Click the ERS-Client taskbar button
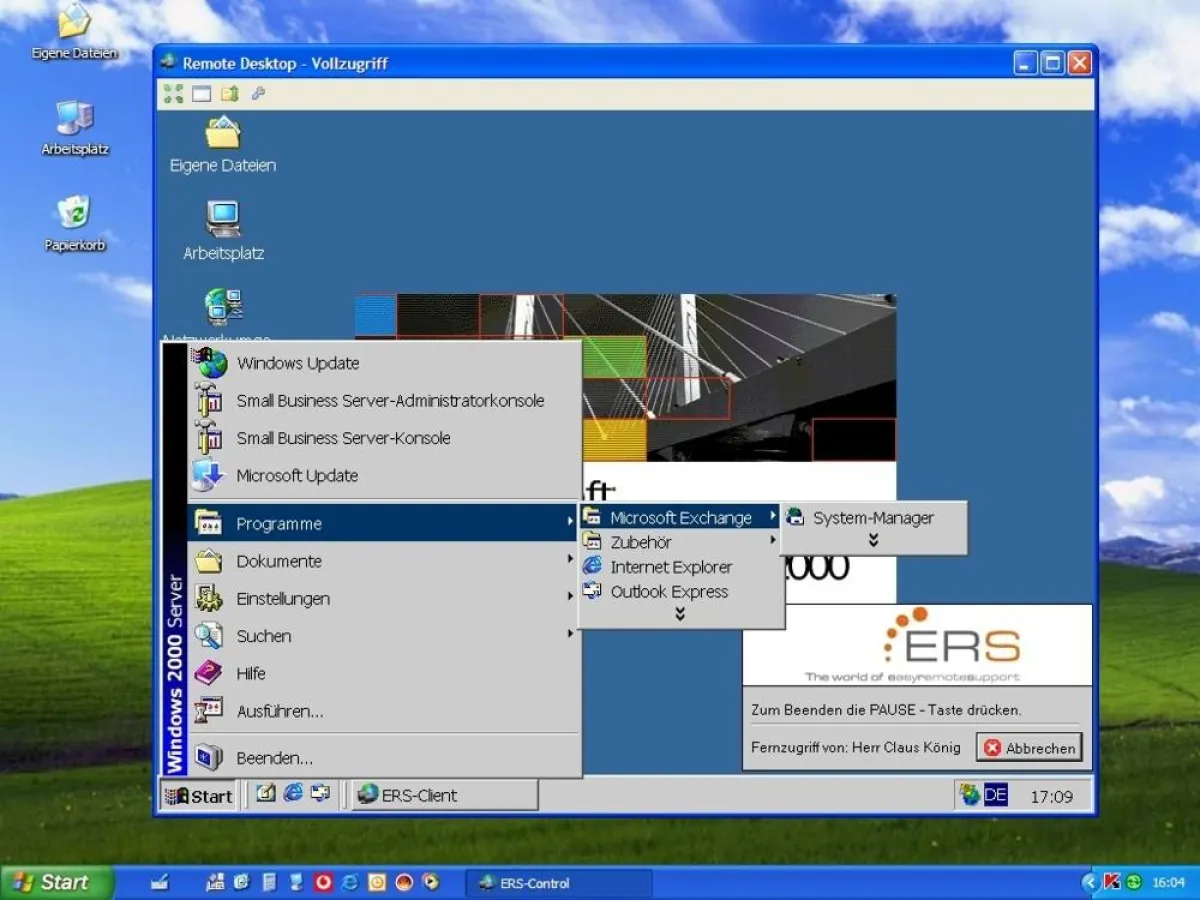This screenshot has height=900, width=1200. coord(444,796)
